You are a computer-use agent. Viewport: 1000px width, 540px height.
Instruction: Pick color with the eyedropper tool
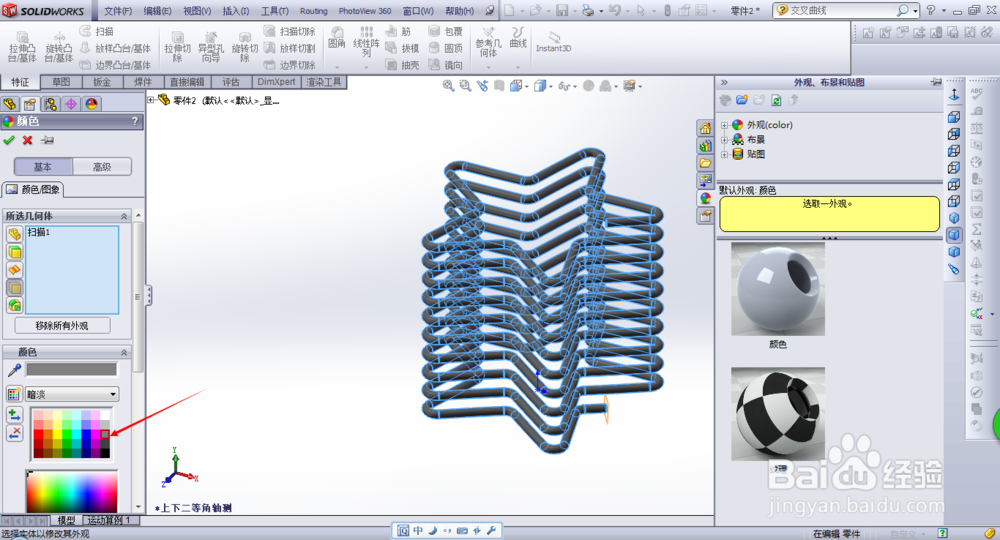(x=14, y=370)
